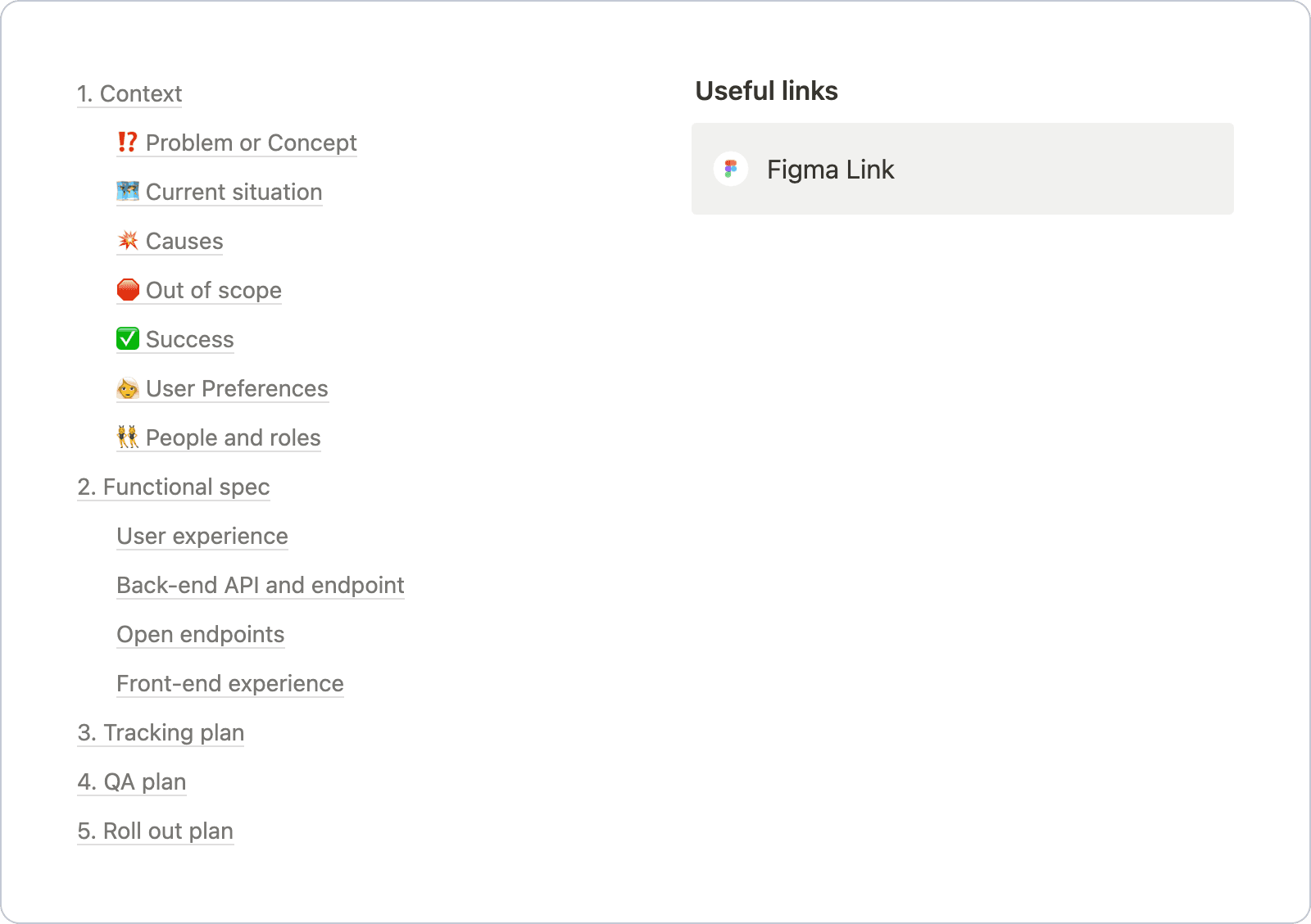
Task: Click the Figma logo icon
Action: 731,170
